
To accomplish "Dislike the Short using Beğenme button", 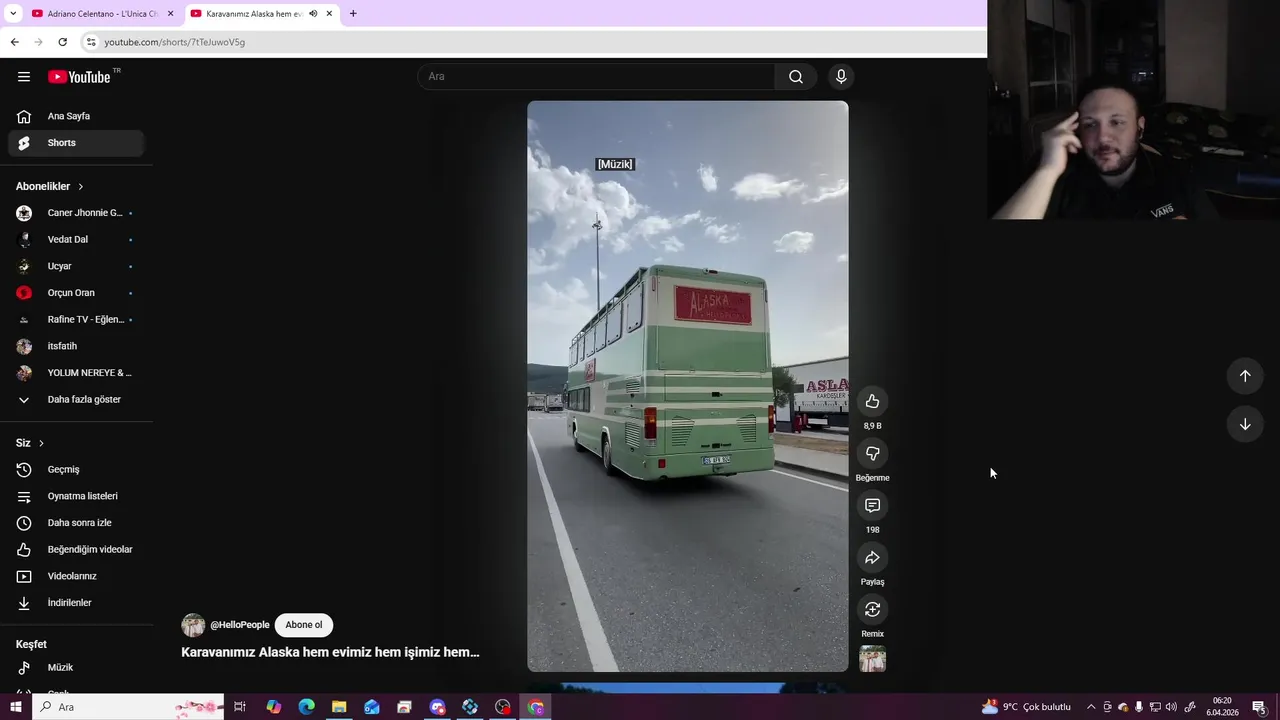I will point(872,453).
